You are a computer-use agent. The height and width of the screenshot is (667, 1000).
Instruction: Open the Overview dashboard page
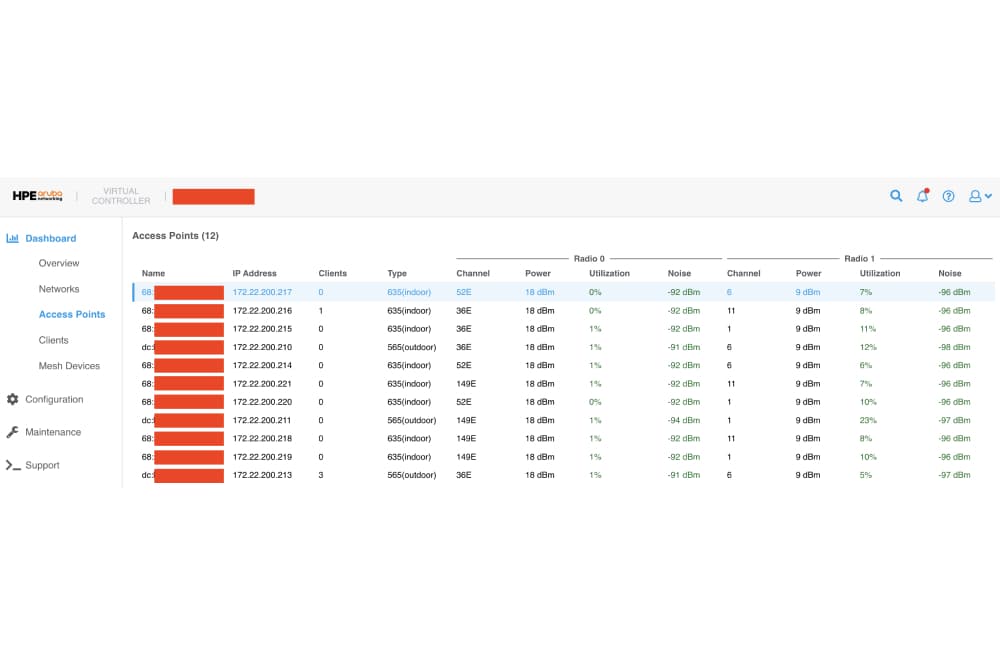coord(59,263)
